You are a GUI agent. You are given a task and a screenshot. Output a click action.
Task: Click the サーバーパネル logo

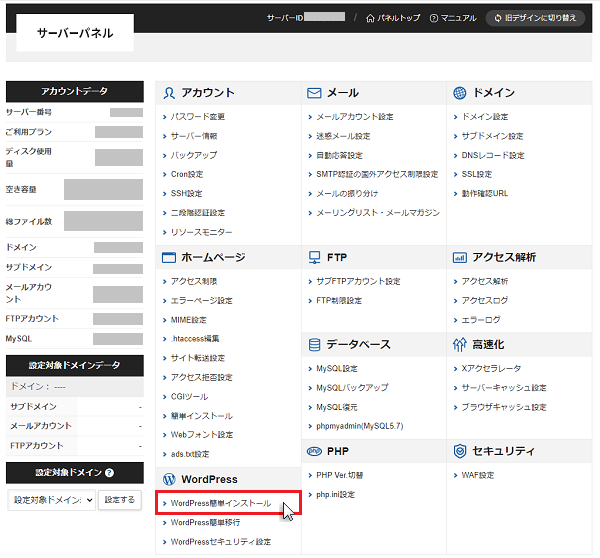(75, 34)
